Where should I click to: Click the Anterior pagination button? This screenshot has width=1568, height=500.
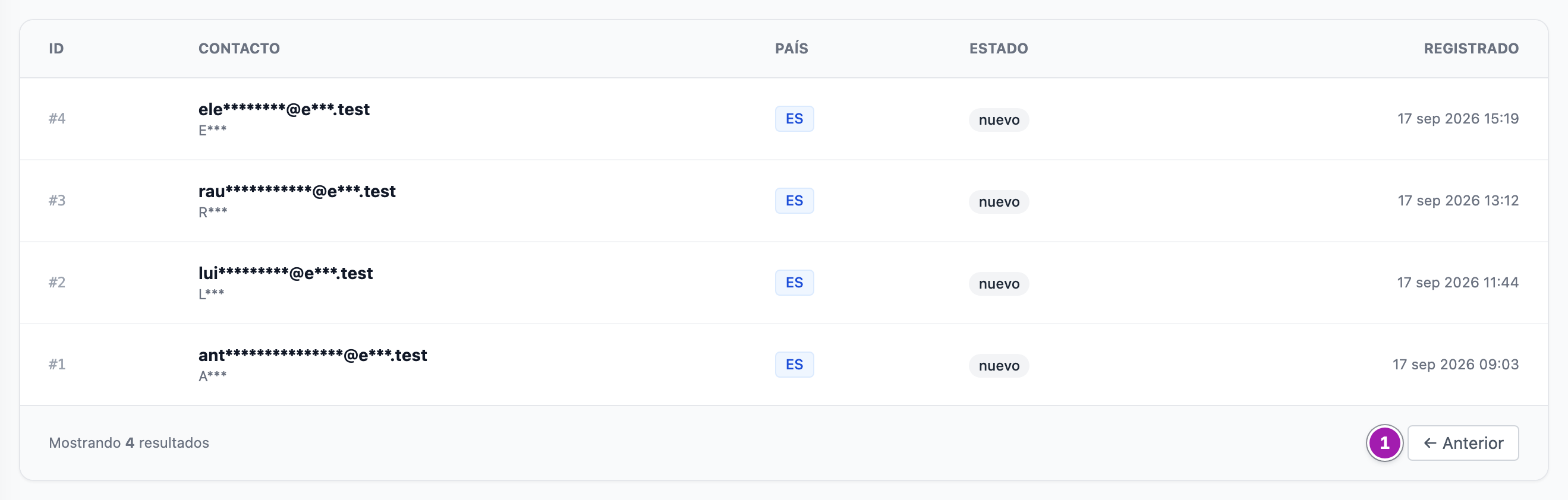tap(1463, 443)
